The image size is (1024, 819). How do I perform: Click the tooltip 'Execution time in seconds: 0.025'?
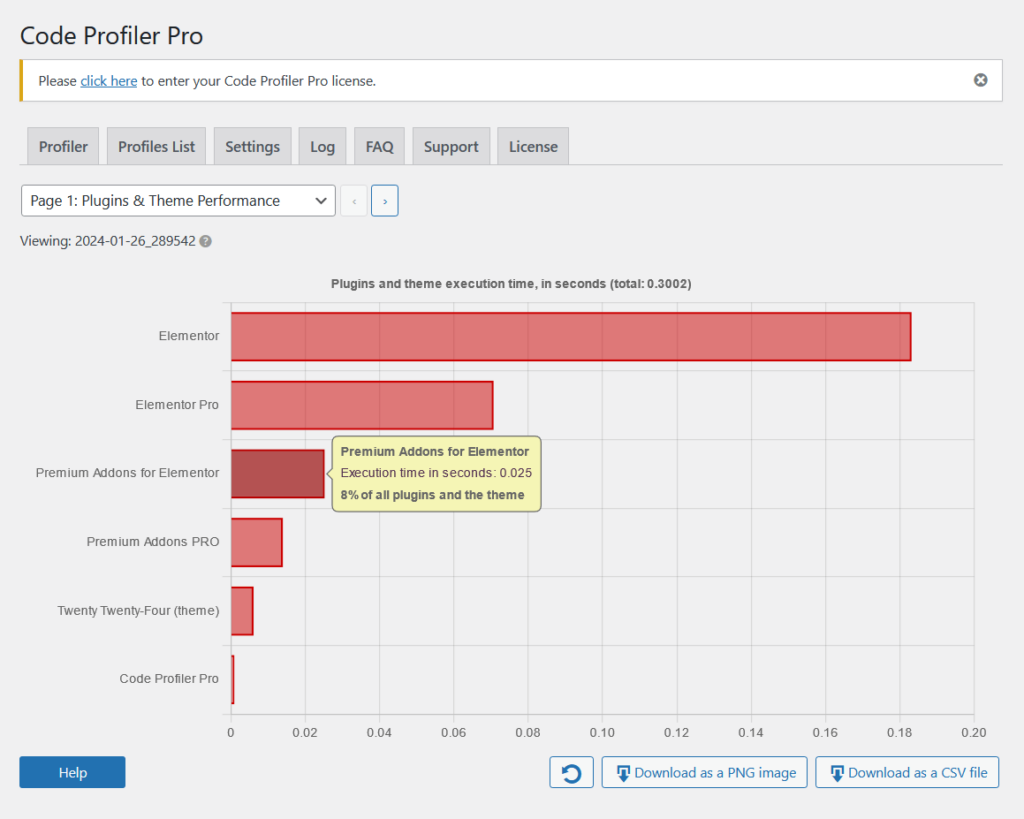pos(436,473)
